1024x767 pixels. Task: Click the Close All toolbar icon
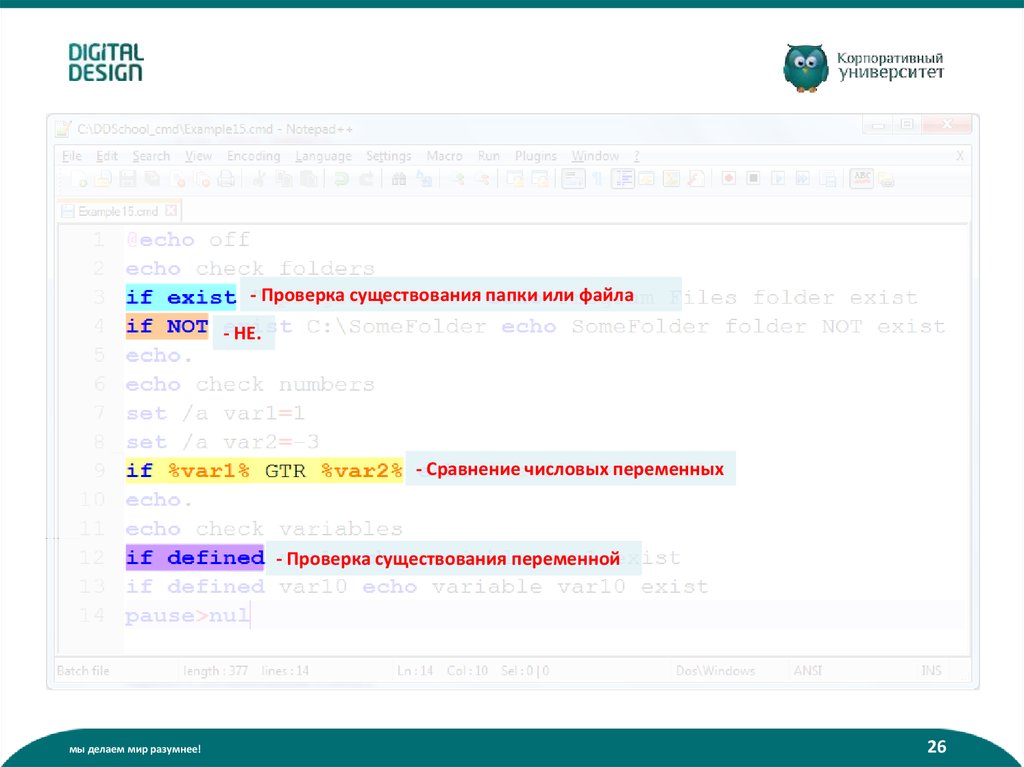coord(203,179)
